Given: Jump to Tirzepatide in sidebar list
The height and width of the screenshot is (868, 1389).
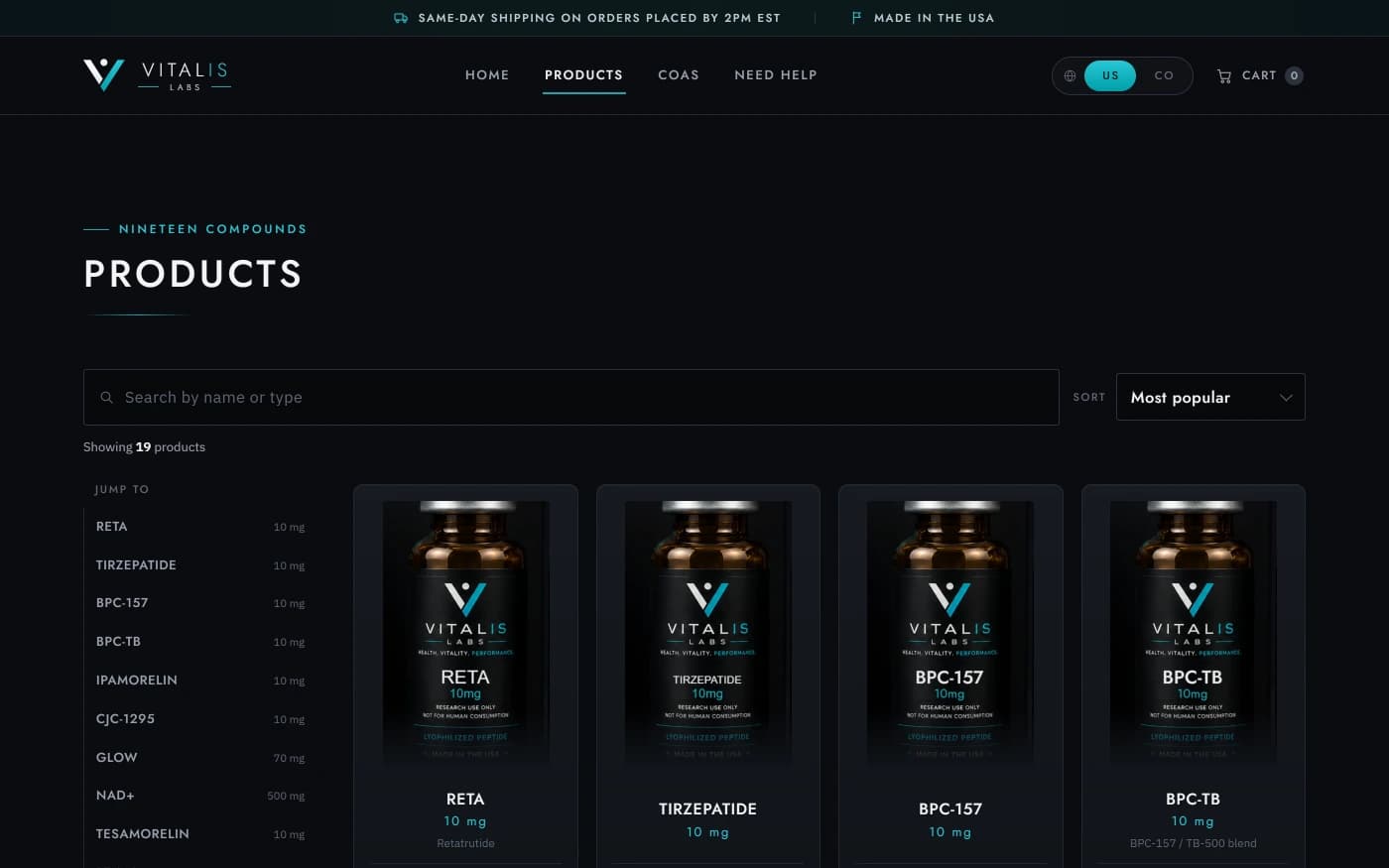Looking at the screenshot, I should click(200, 565).
